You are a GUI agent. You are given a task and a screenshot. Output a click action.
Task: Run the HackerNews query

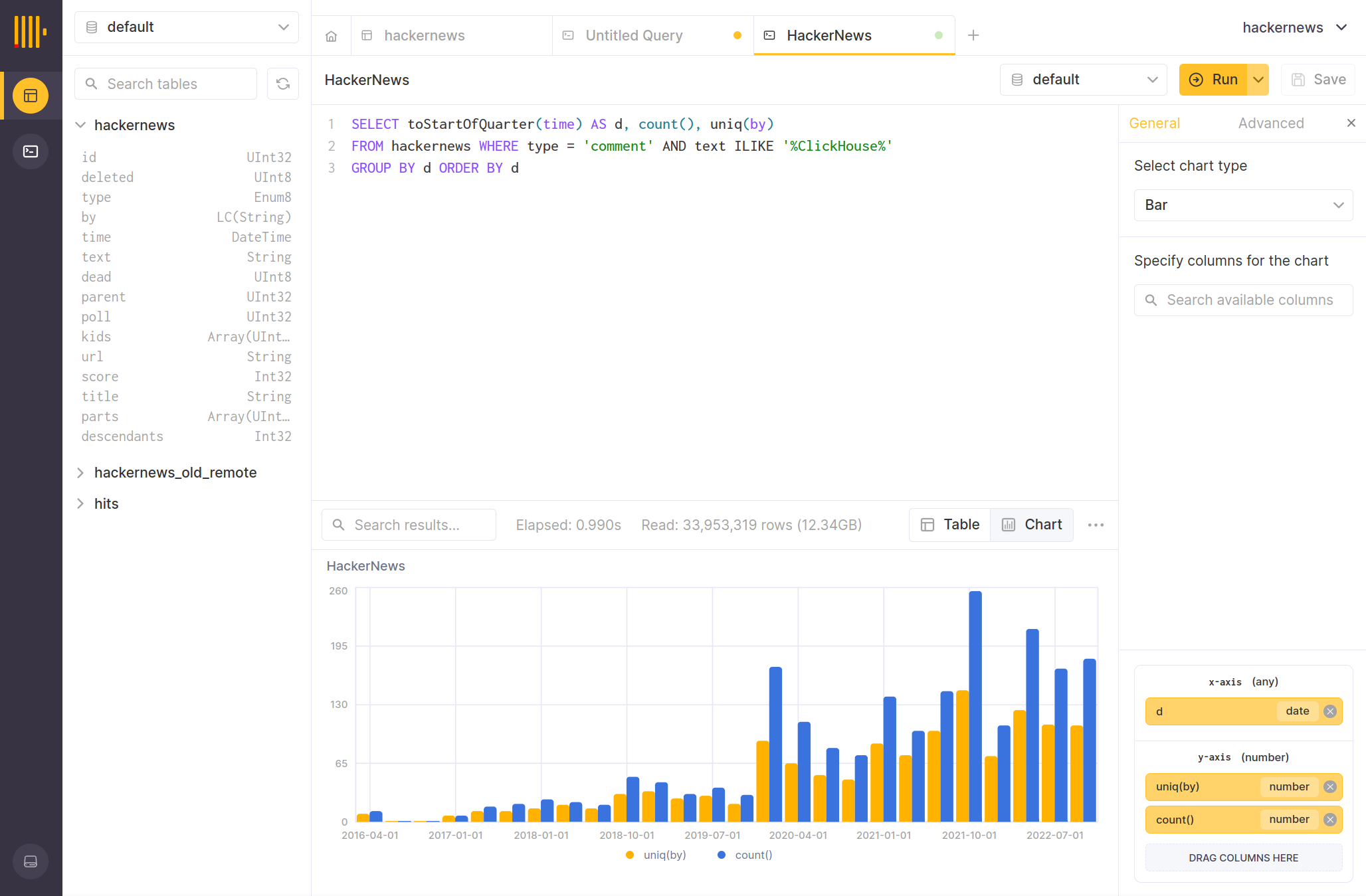click(x=1213, y=80)
